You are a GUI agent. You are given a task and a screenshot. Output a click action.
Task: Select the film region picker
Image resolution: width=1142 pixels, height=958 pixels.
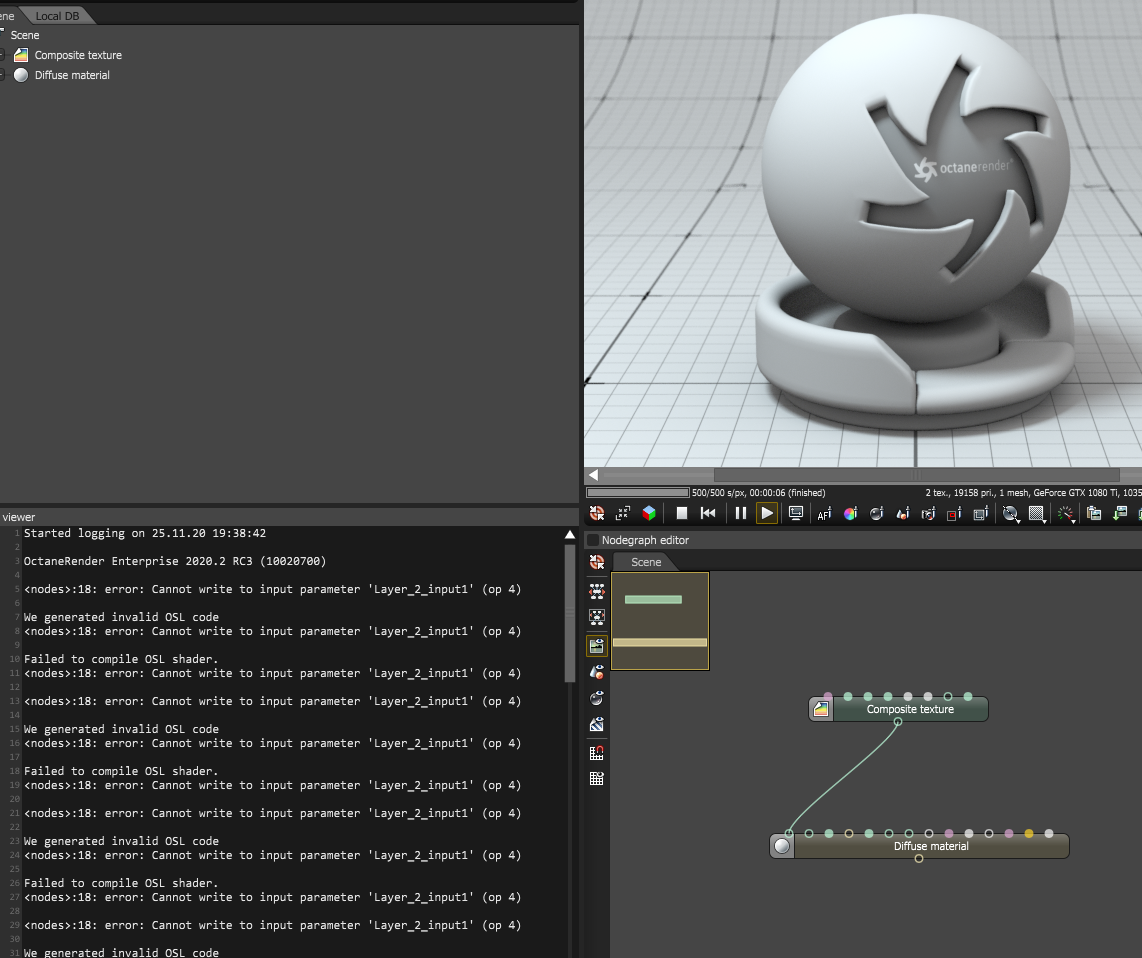(x=980, y=514)
